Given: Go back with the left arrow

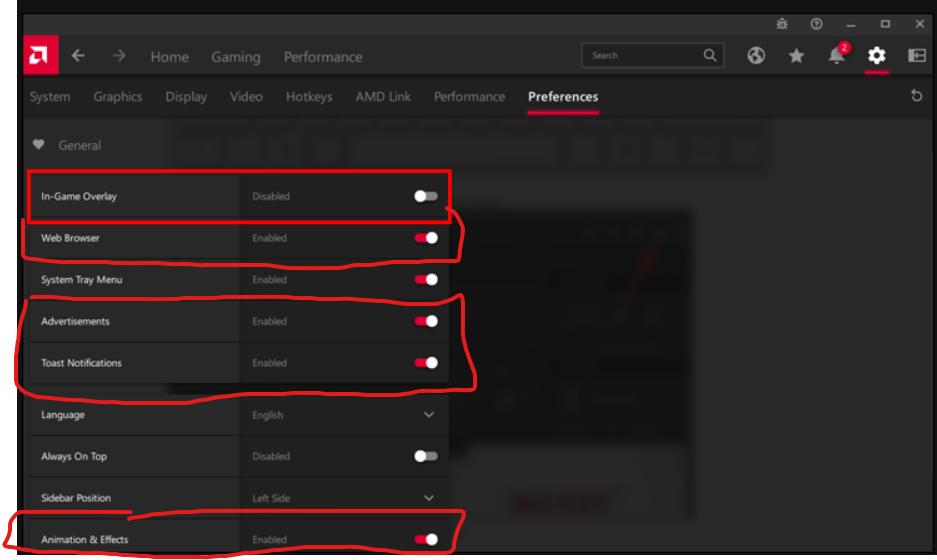Looking at the screenshot, I should (78, 56).
